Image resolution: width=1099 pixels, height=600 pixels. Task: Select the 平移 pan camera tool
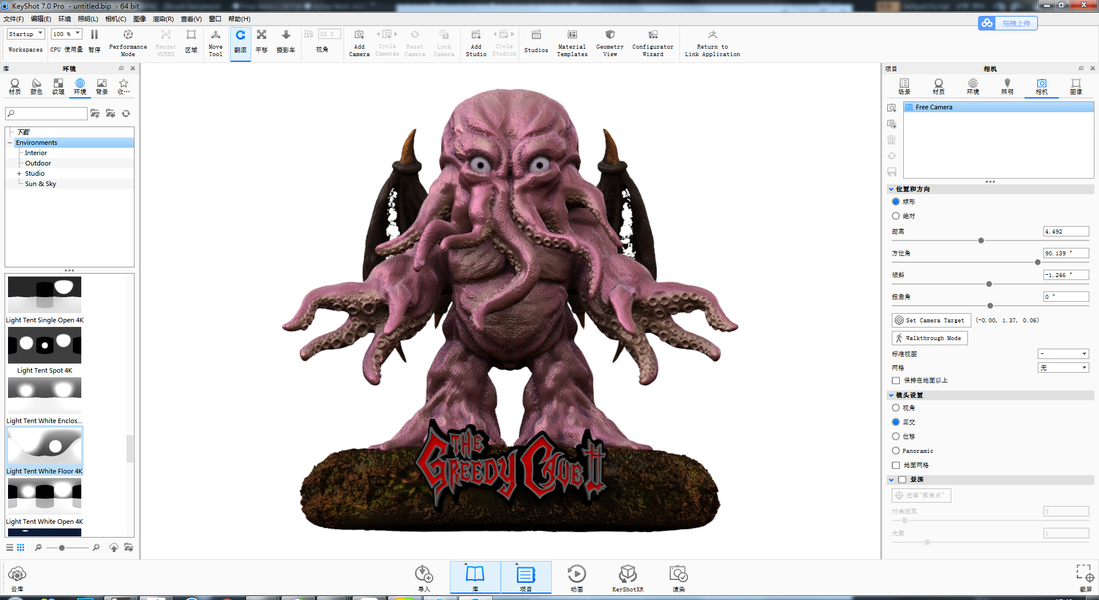[261, 35]
